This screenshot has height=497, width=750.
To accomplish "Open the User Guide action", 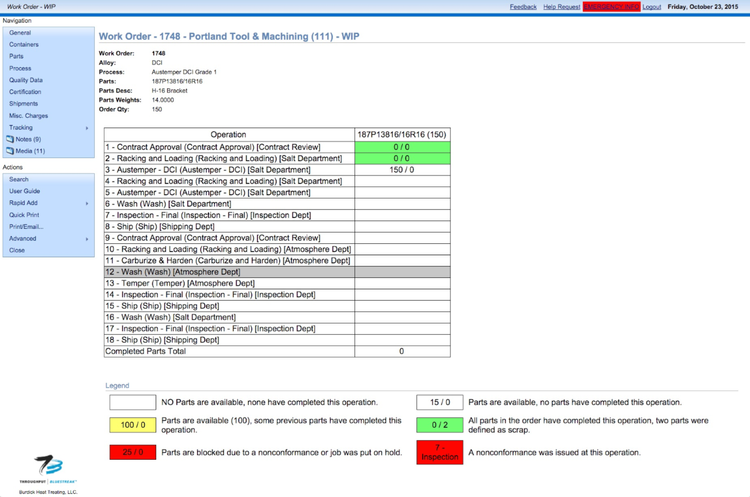I will [x=24, y=191].
